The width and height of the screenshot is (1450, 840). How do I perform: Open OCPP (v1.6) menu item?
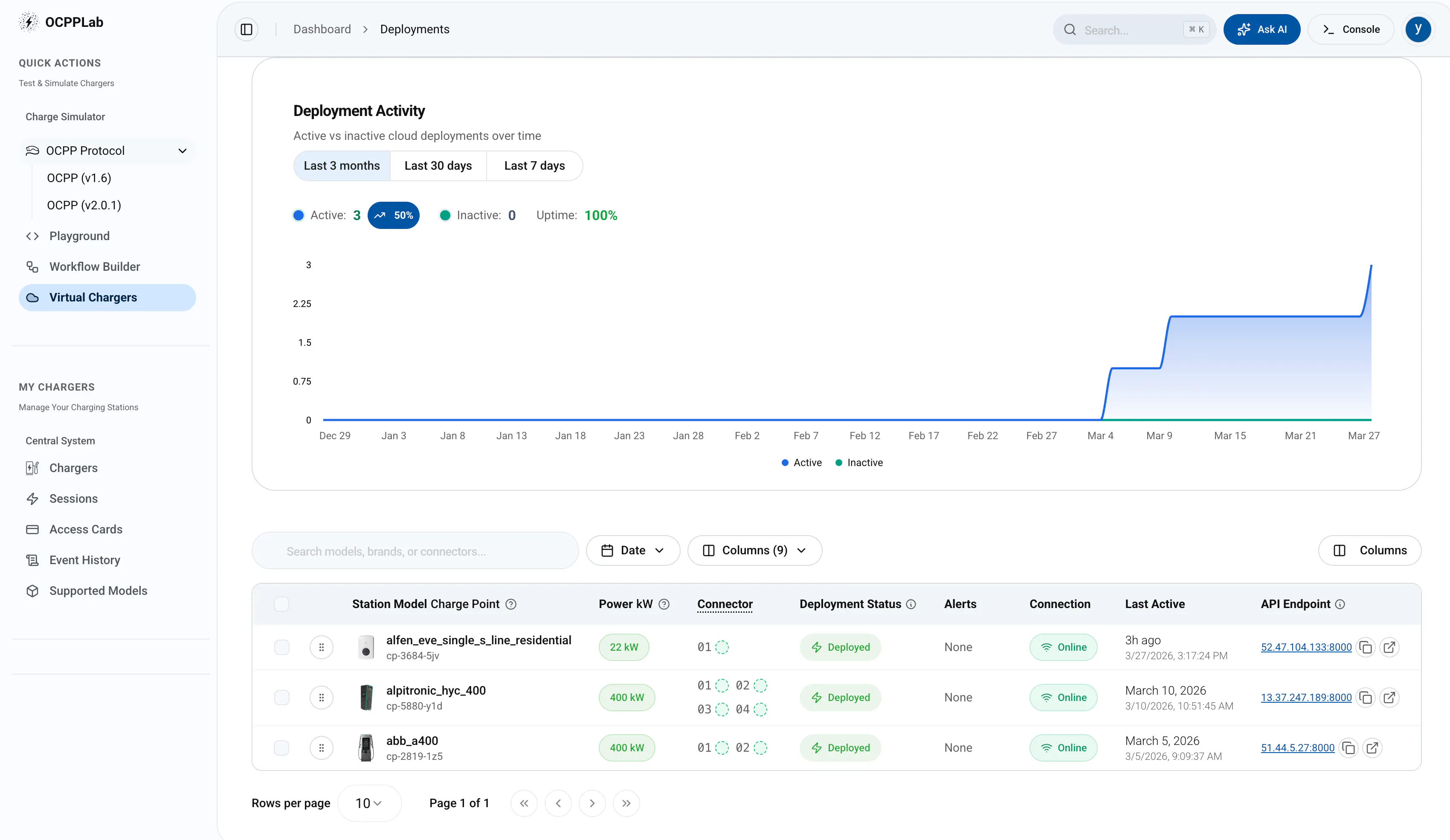[x=79, y=178]
